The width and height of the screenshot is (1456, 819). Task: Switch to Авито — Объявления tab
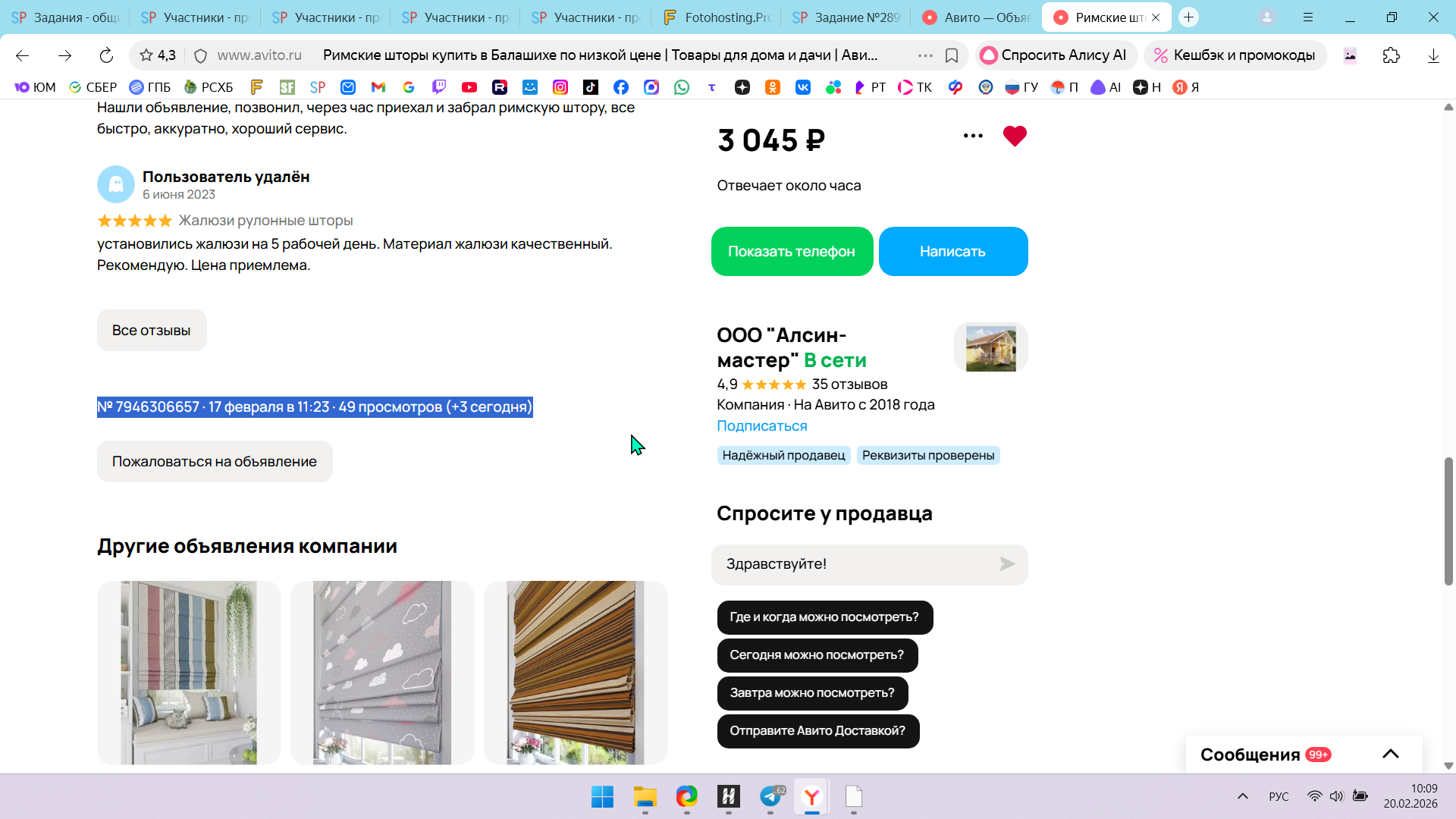point(977,17)
